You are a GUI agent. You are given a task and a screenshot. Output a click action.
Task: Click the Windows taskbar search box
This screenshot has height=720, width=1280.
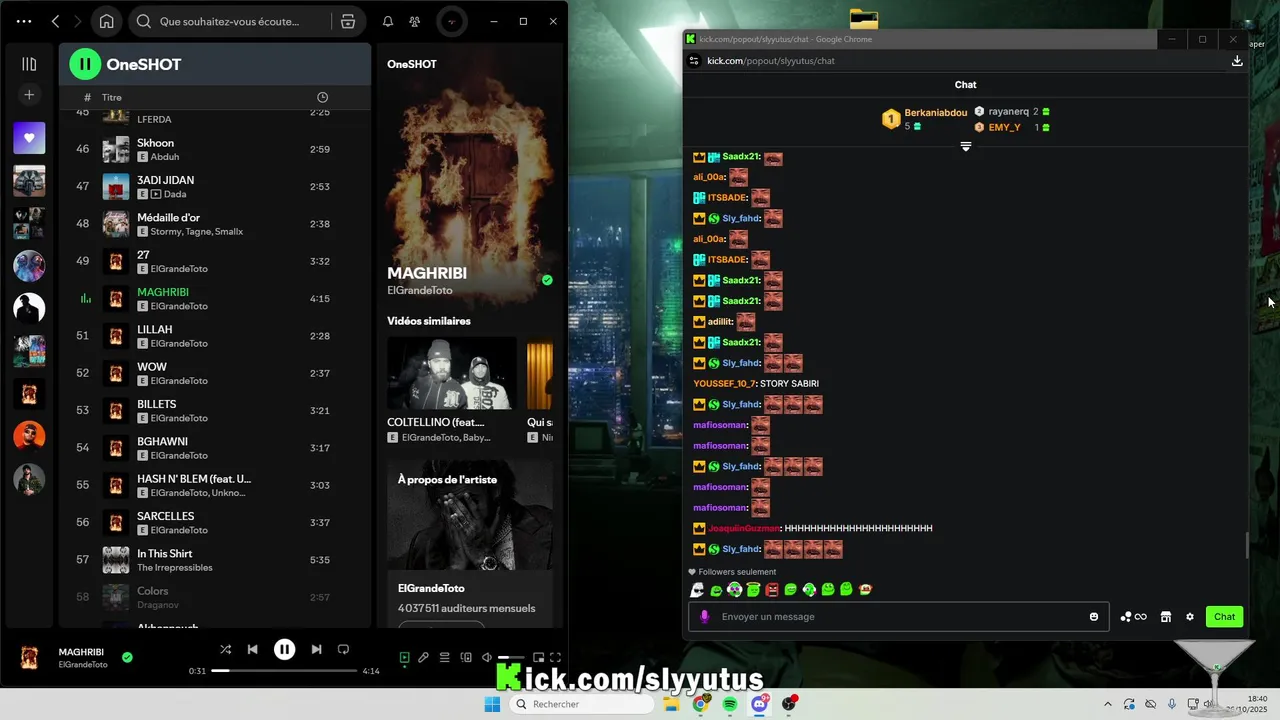584,704
